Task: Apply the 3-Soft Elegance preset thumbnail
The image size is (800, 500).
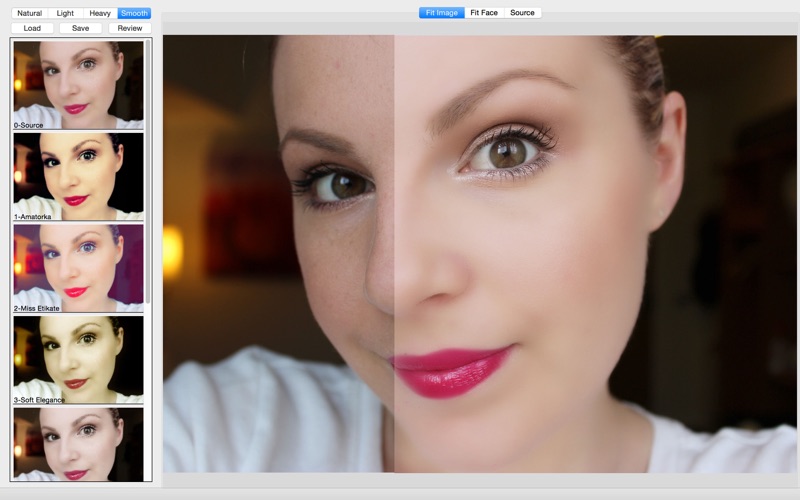Action: pos(79,360)
